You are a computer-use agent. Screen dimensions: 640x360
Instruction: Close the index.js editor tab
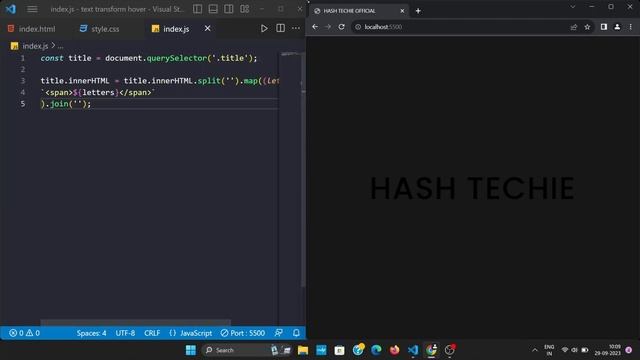pos(207,29)
